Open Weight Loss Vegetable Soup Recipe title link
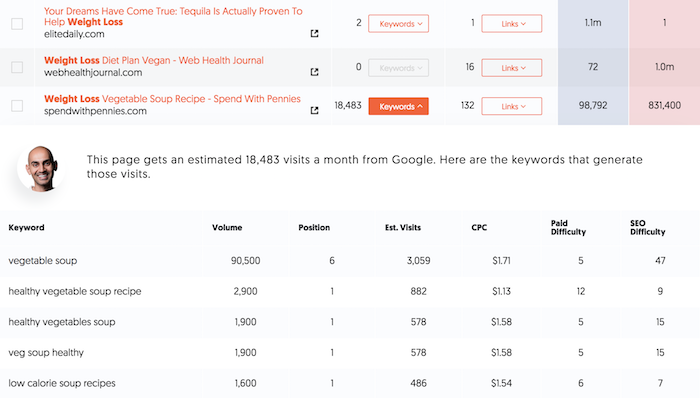 click(x=172, y=99)
